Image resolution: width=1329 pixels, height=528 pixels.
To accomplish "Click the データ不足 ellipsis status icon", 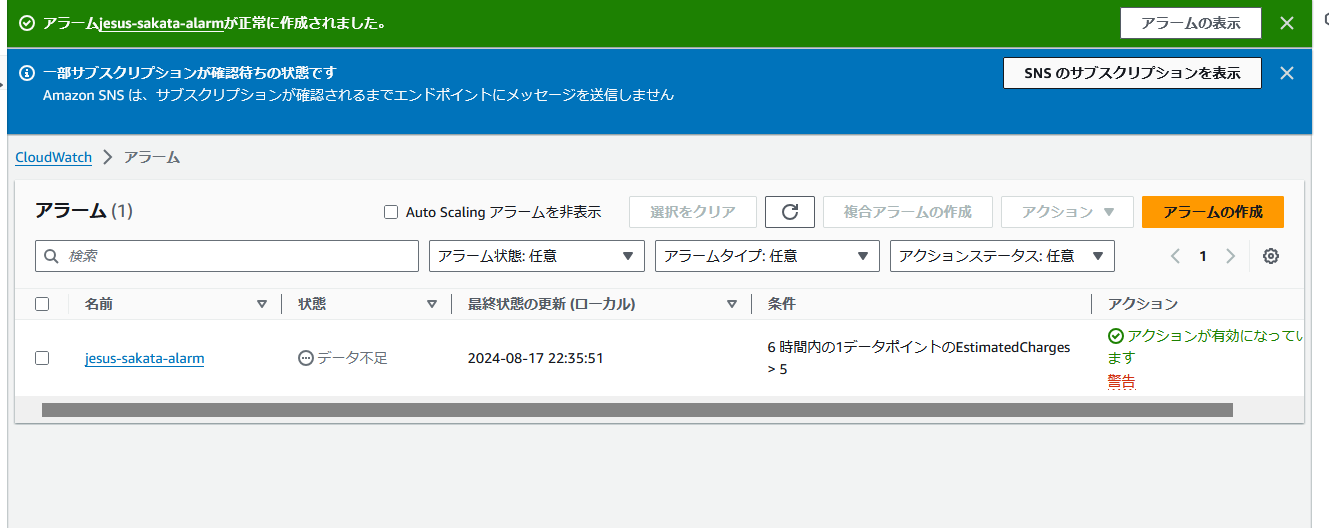I will click(306, 358).
